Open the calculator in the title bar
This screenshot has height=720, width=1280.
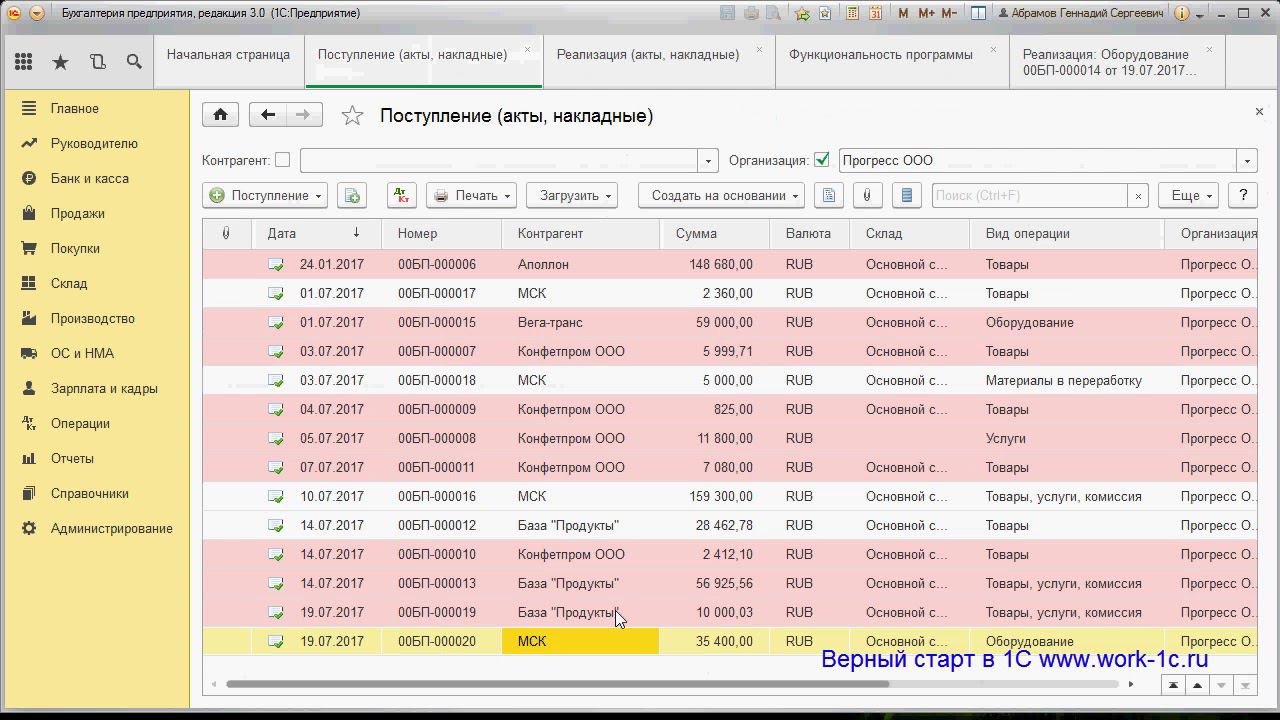click(x=853, y=13)
